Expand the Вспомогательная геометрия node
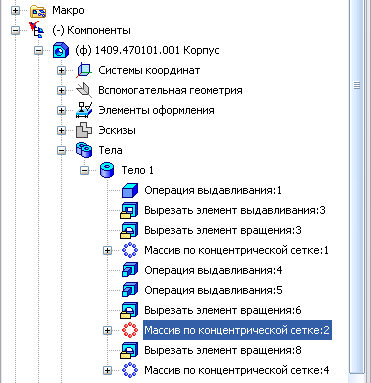The image size is (371, 383). 61,91
